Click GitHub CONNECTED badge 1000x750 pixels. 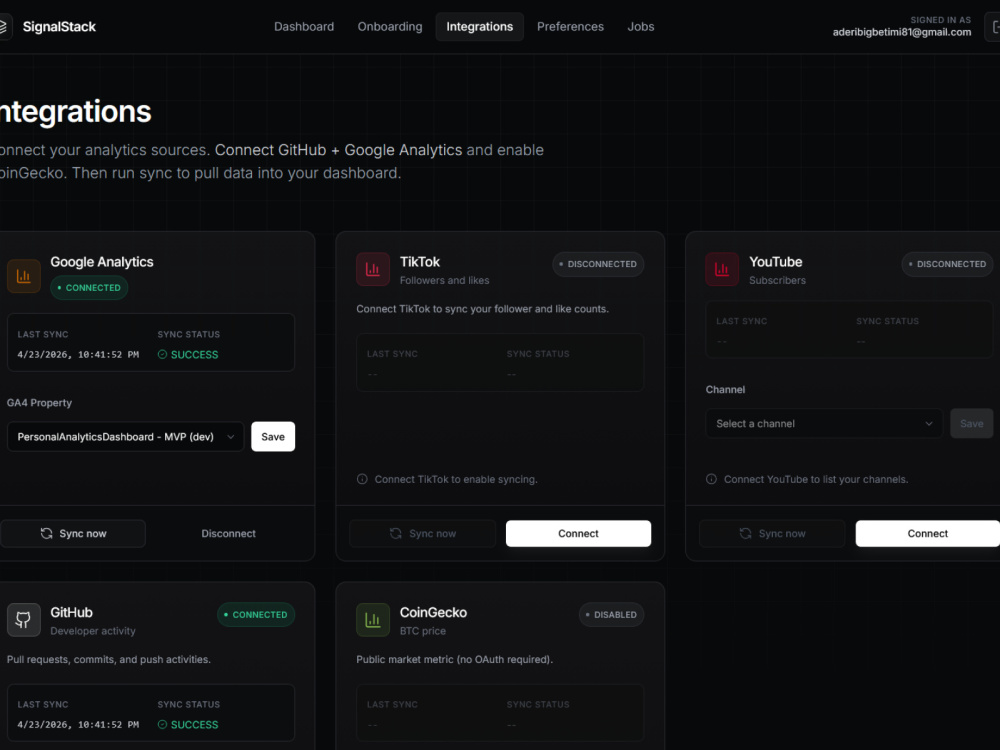click(256, 615)
